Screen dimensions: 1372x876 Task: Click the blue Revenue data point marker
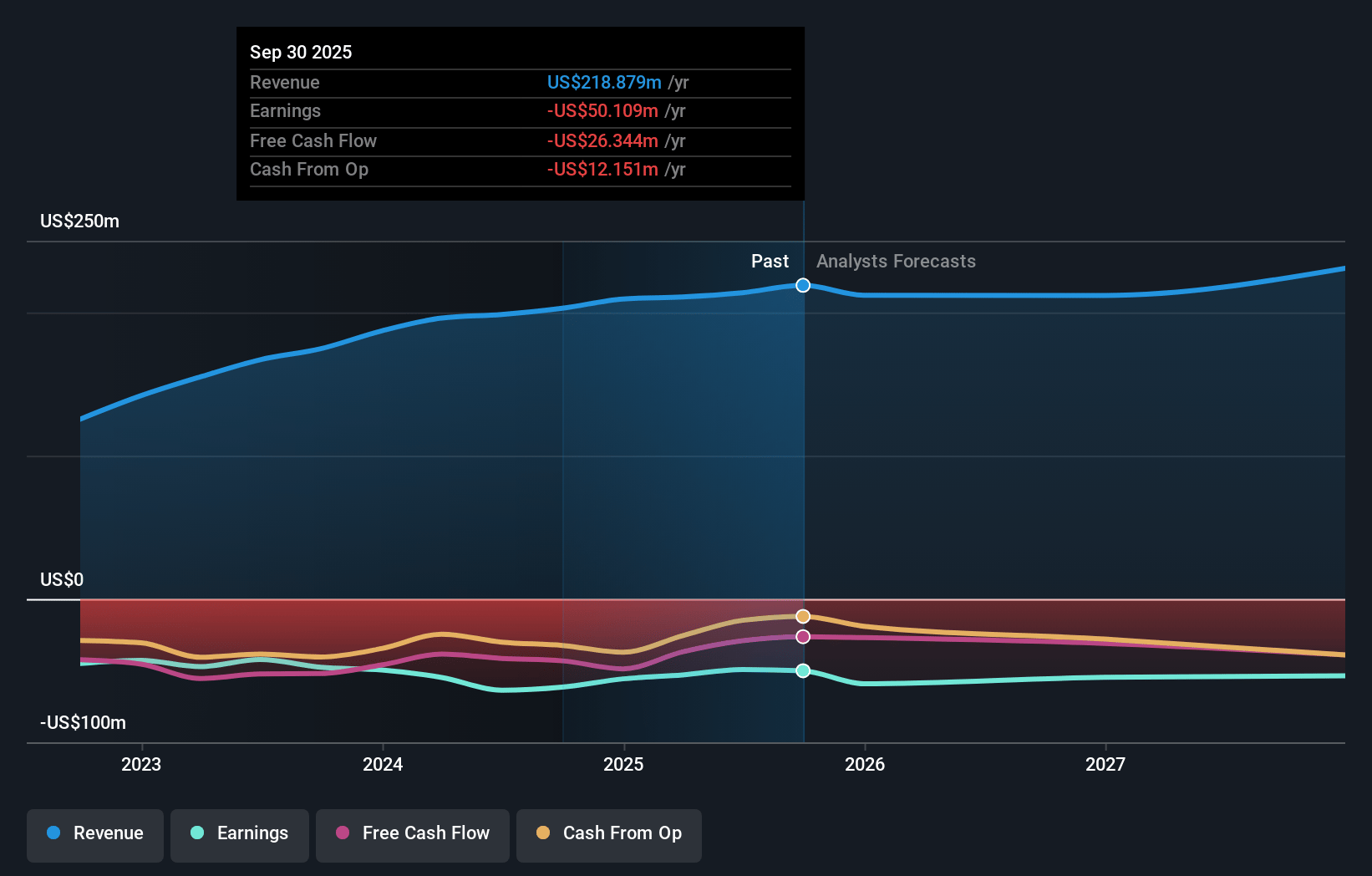(x=803, y=286)
